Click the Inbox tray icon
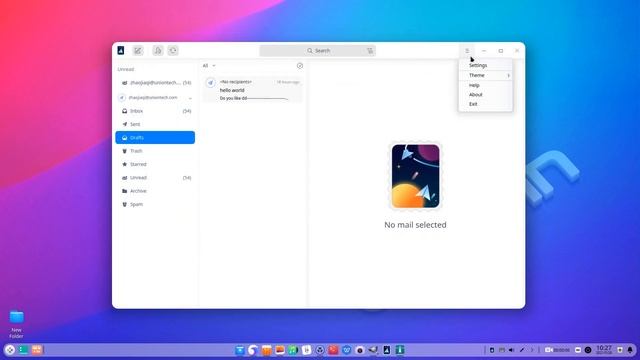This screenshot has width=640, height=360. [124, 111]
